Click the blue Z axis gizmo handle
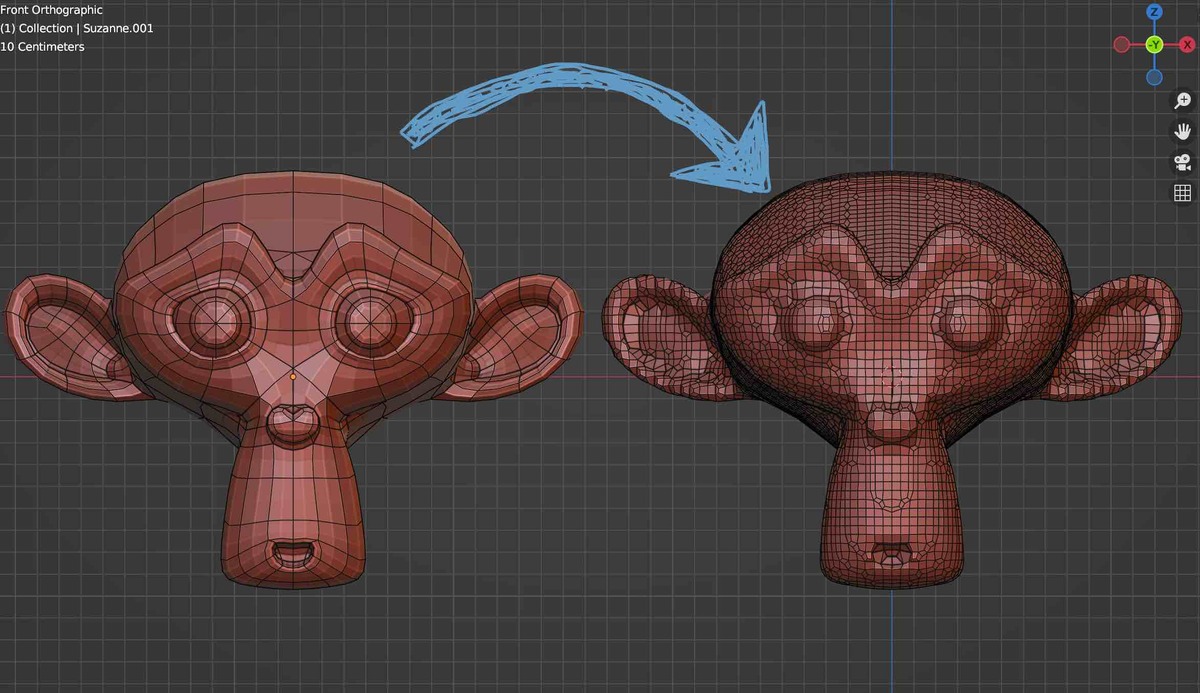The width and height of the screenshot is (1200, 693). point(1154,12)
